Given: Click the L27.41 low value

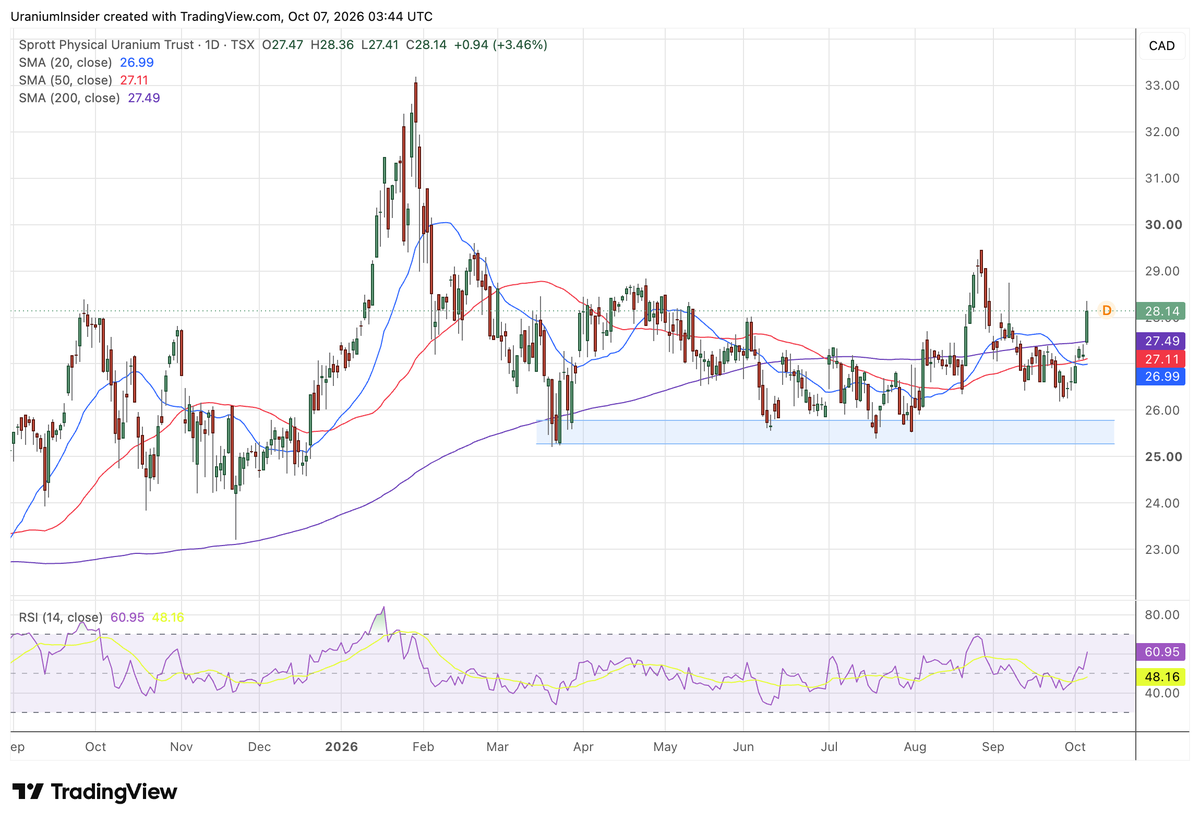Looking at the screenshot, I should (x=381, y=45).
